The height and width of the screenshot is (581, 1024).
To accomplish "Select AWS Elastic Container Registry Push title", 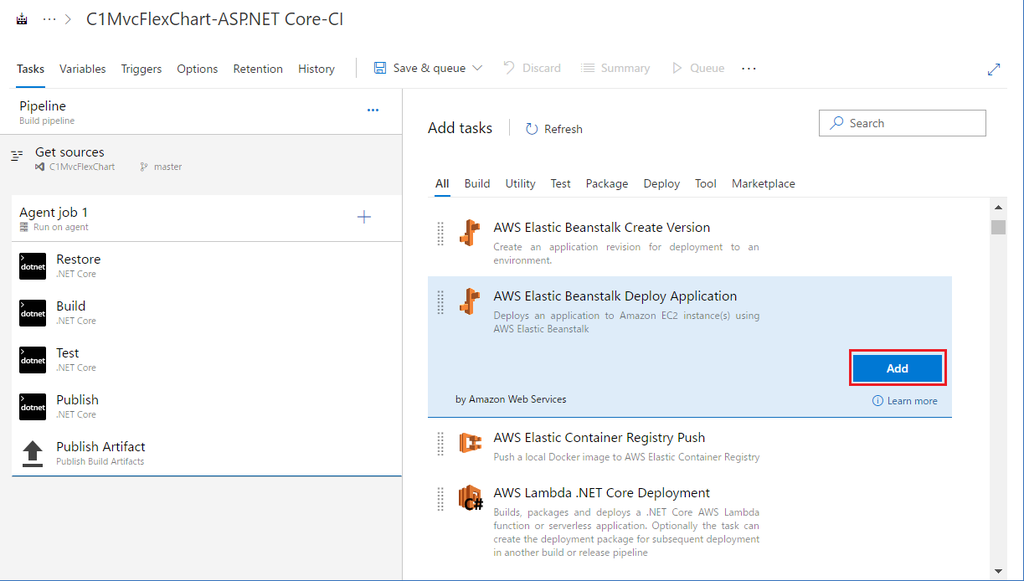I will click(x=599, y=437).
